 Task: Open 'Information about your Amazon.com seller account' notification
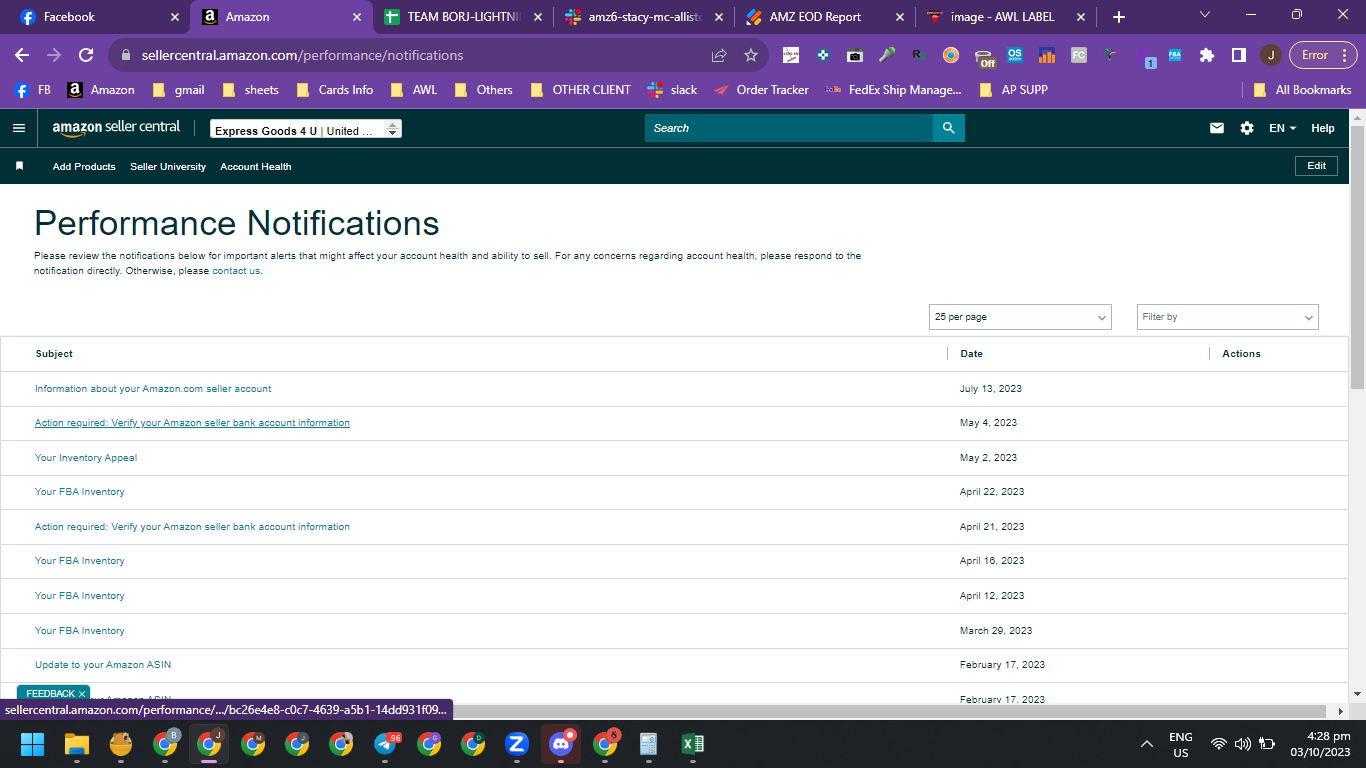point(153,389)
